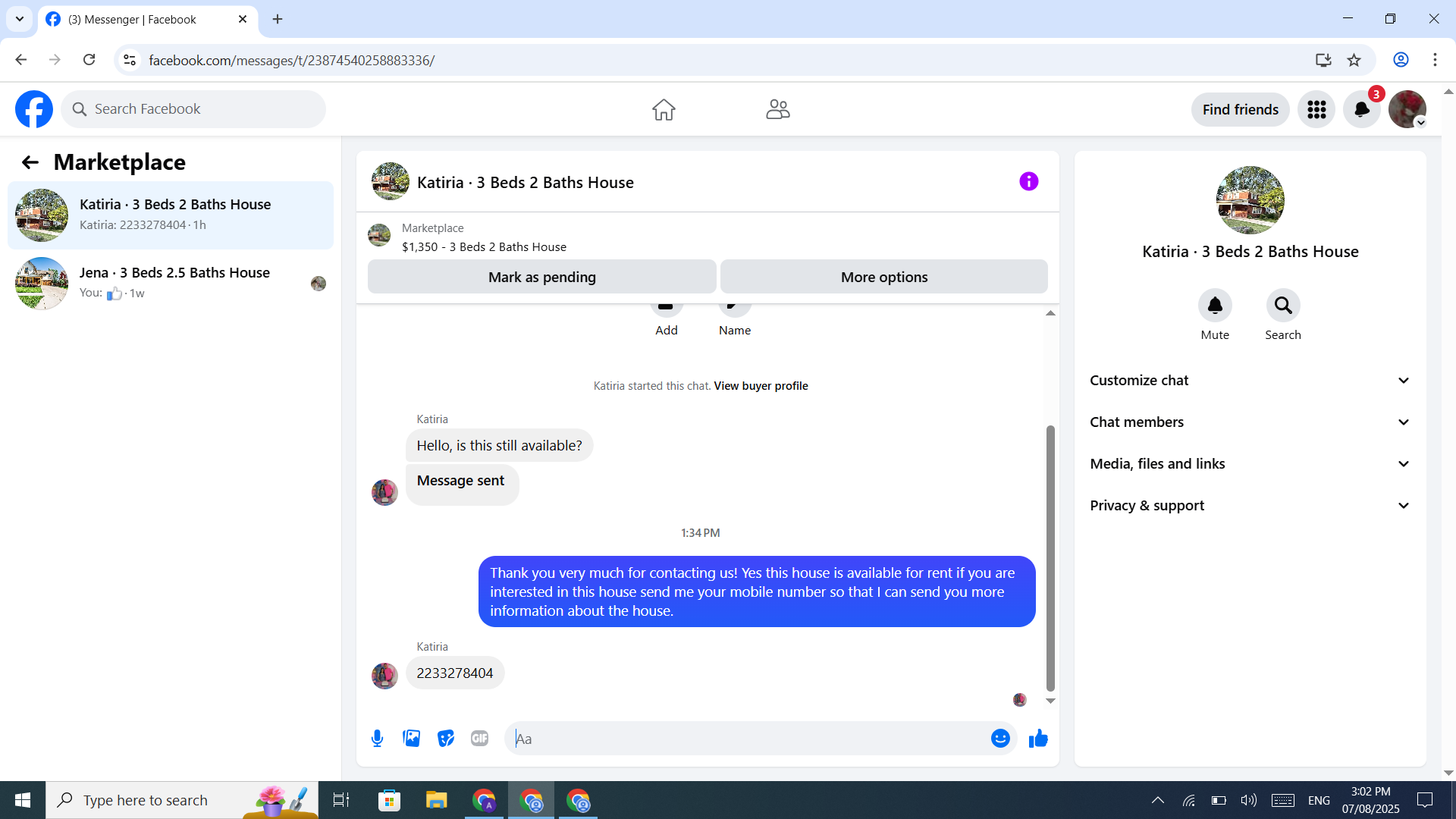Open the View buyer profile link
Screen dimensions: 1456x819
coord(761,386)
